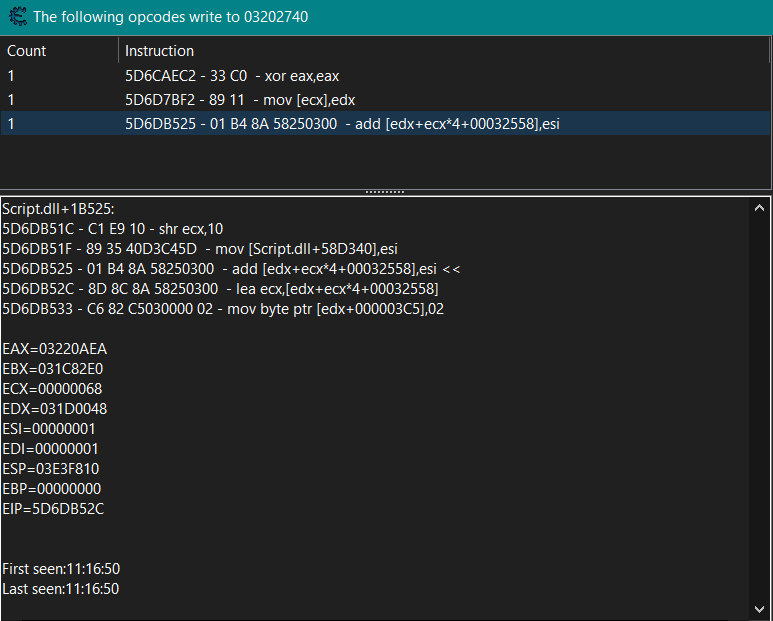Select the add instruction row in the opcode list
Viewport: 773px width, 621px height.
343,123
